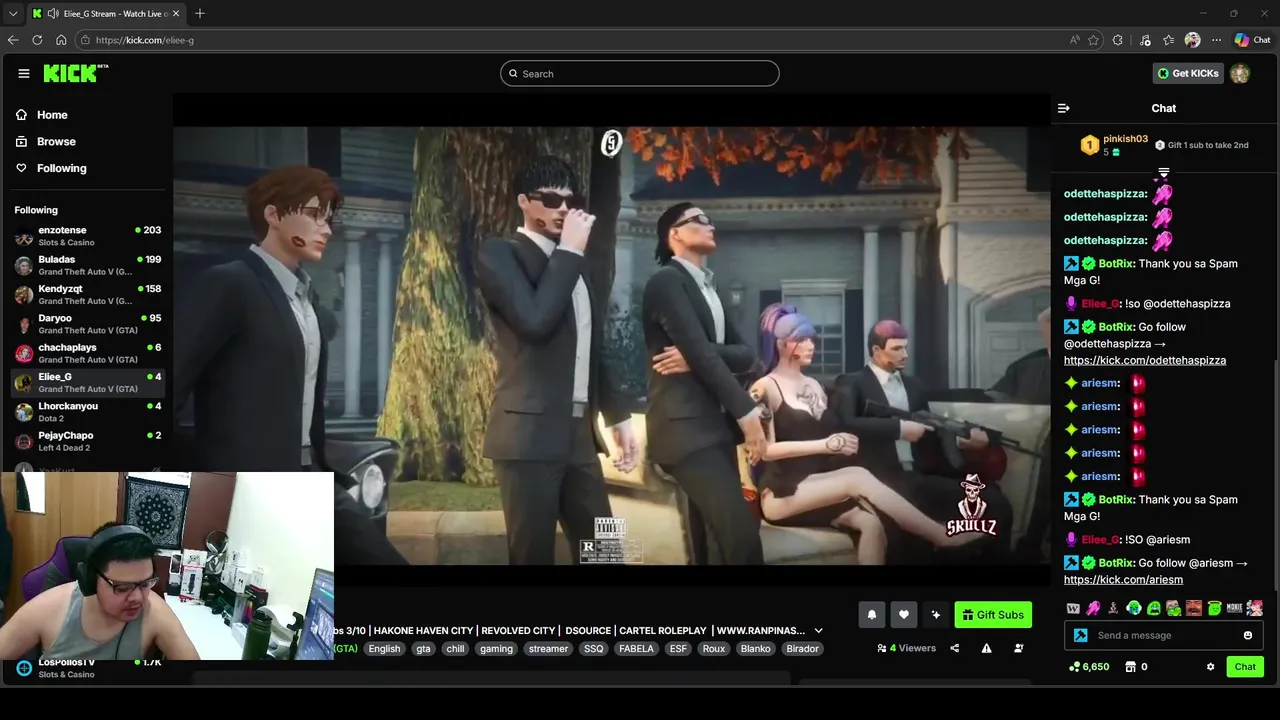Open a new browser tab
The image size is (1280, 720).
pos(200,13)
